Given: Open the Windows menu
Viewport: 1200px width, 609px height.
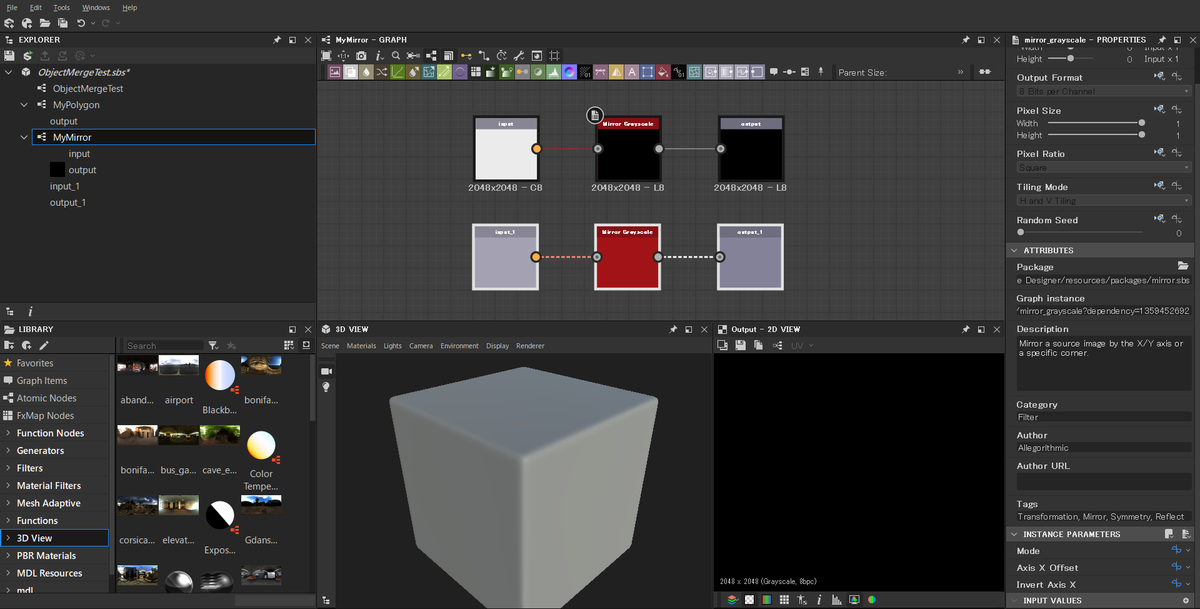Looking at the screenshot, I should pyautogui.click(x=96, y=7).
